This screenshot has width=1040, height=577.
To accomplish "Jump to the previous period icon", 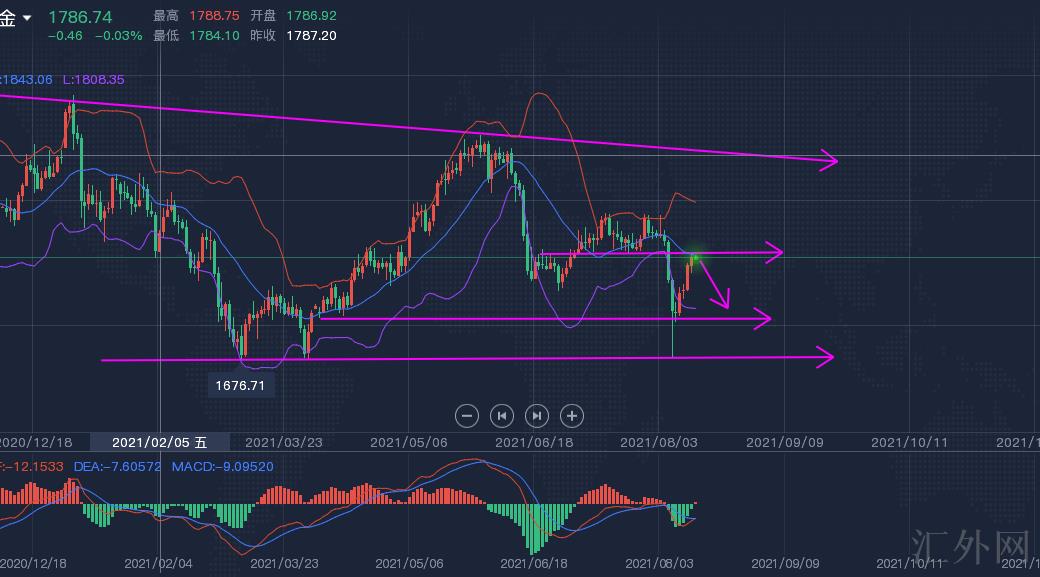I will click(x=502, y=415).
